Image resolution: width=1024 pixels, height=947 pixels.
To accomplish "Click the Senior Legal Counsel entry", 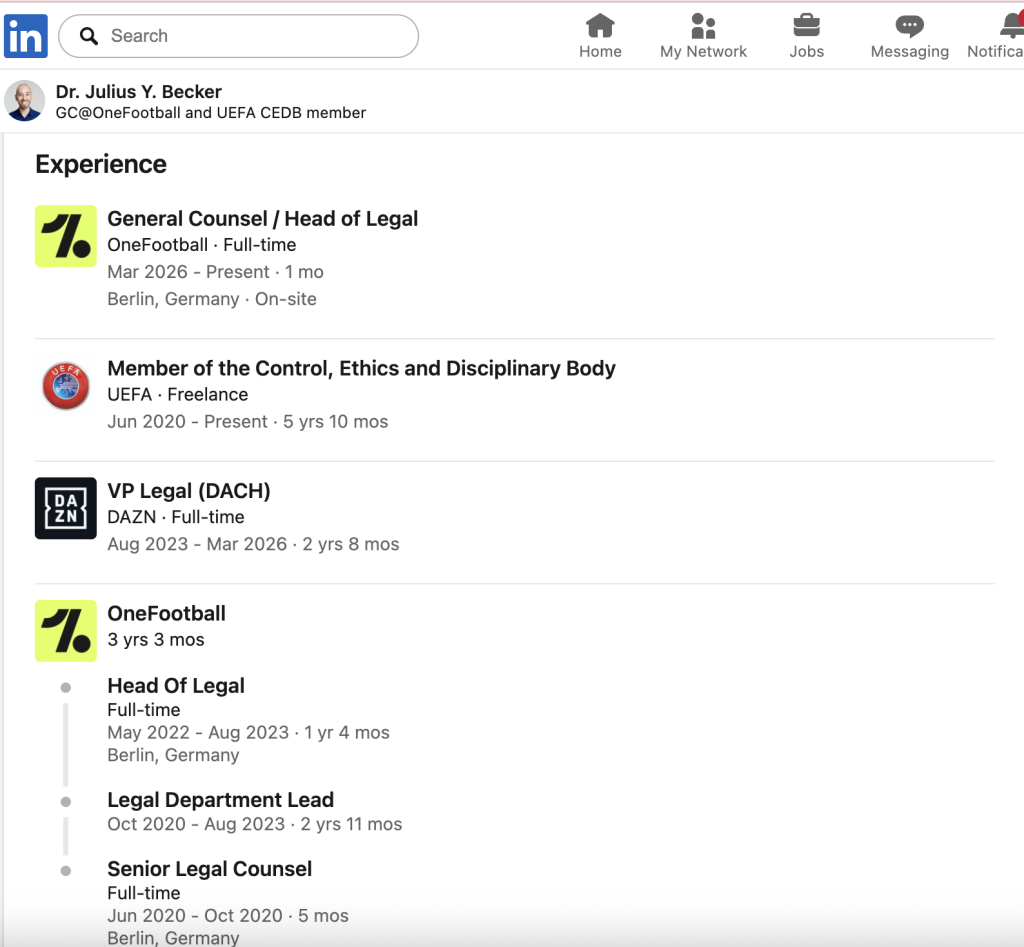I will click(x=210, y=869).
